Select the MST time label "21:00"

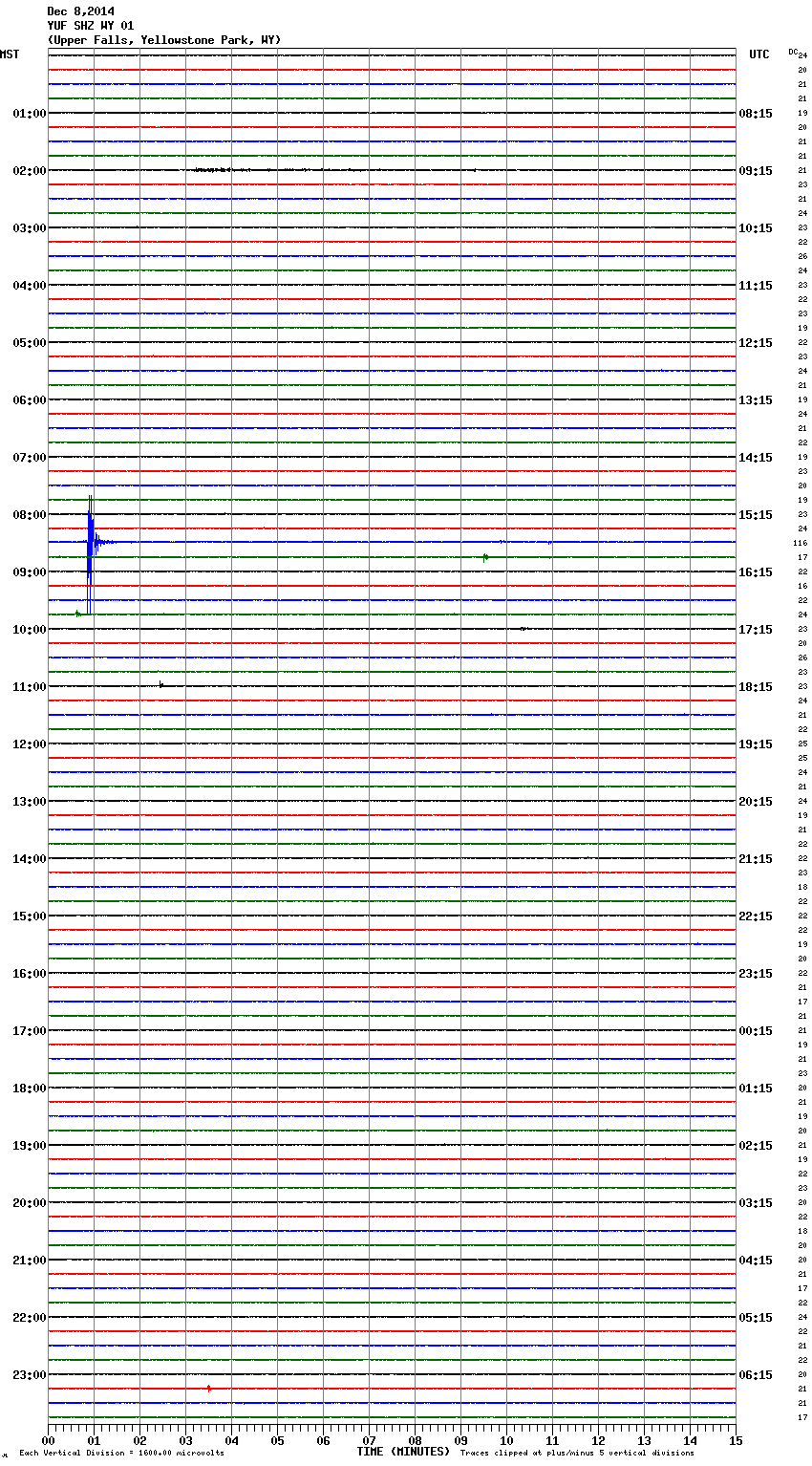(30, 1261)
